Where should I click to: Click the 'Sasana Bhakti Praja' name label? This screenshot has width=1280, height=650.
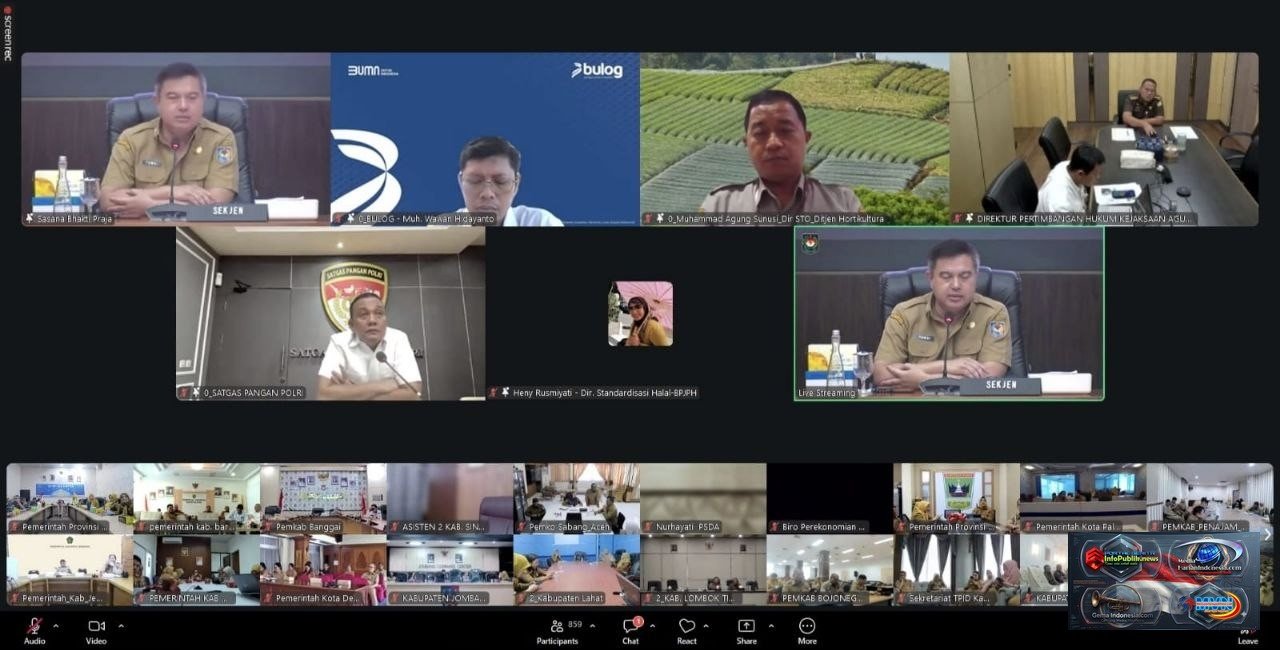tap(77, 219)
